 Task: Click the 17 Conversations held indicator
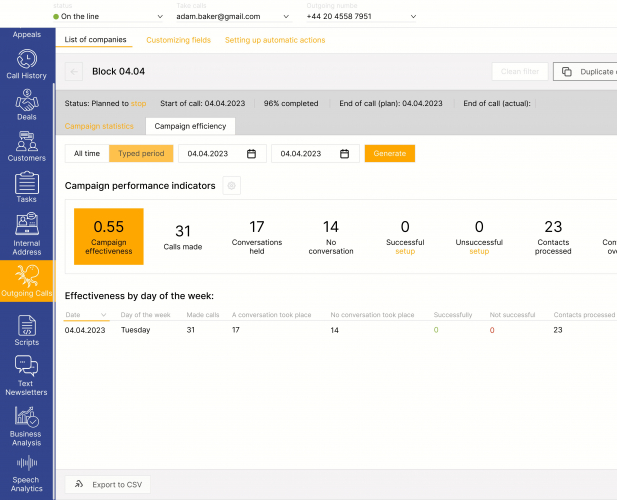click(257, 237)
